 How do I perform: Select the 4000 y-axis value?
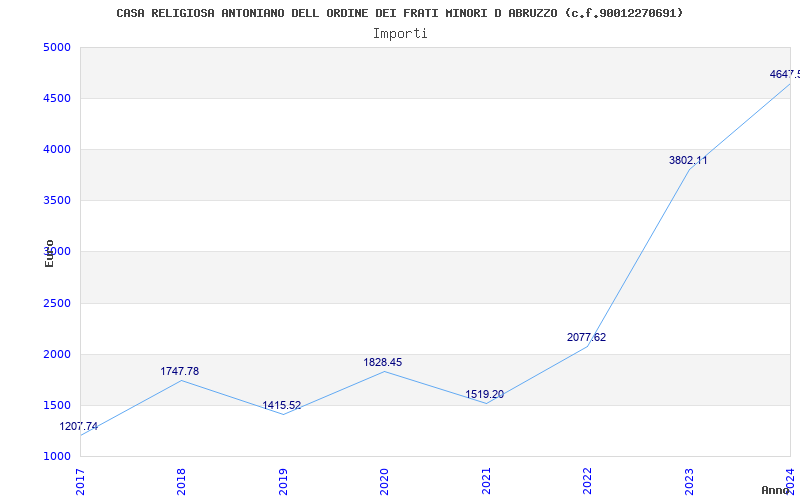(57, 149)
